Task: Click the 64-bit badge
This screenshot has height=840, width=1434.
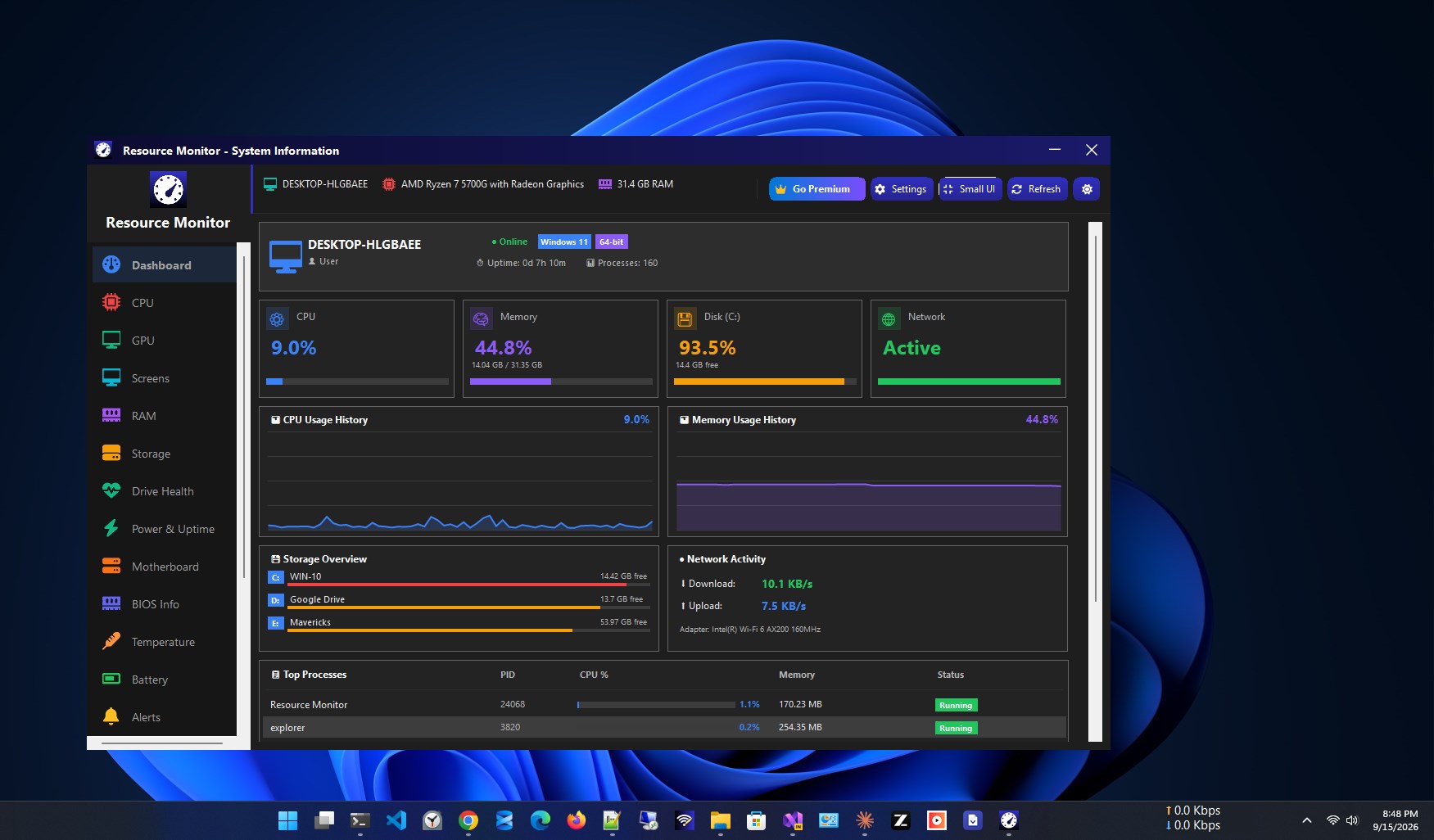Action: coord(611,242)
